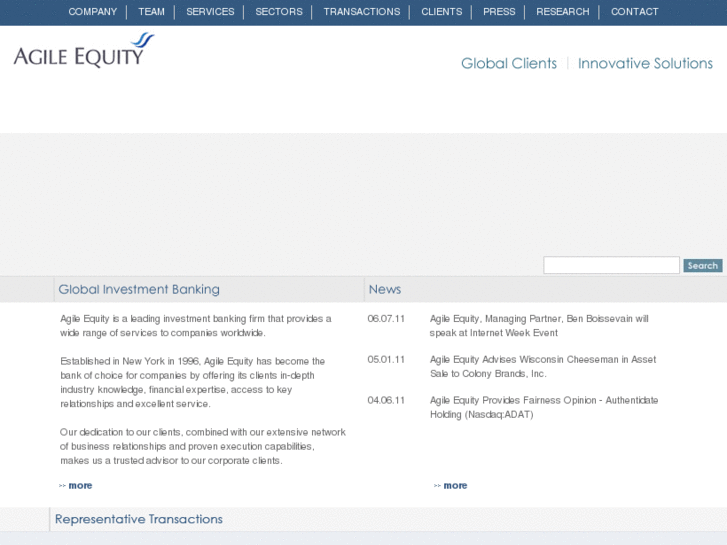Open the PRESS section
This screenshot has width=727, height=545.
pos(499,12)
